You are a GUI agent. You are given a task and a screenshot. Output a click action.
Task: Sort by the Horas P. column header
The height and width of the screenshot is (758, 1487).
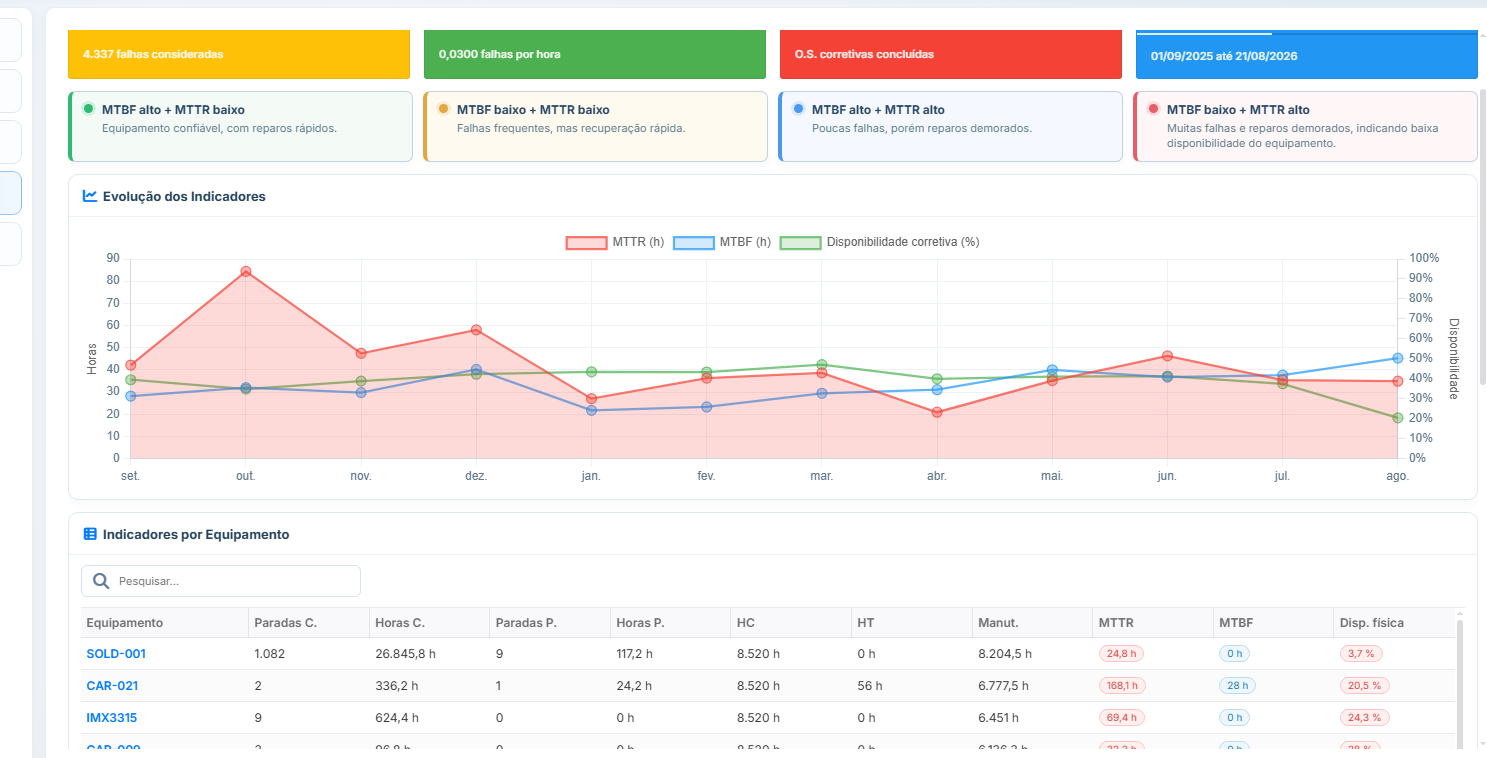pyautogui.click(x=670, y=623)
